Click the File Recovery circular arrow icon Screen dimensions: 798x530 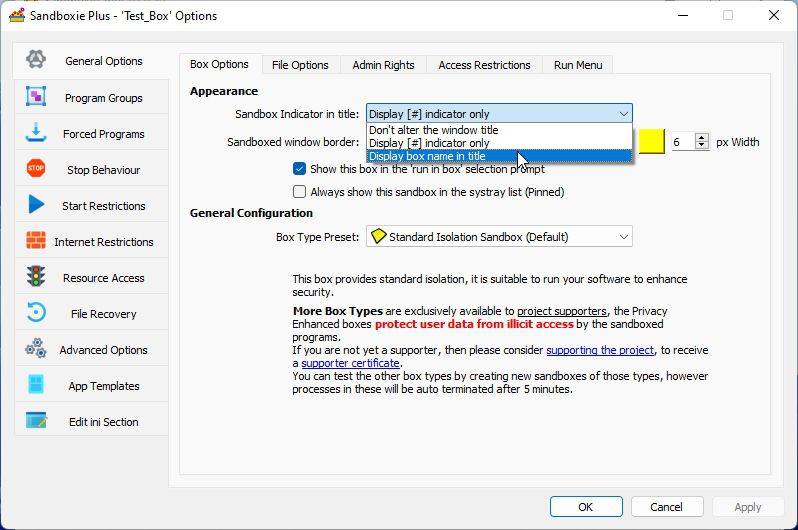pos(36,312)
